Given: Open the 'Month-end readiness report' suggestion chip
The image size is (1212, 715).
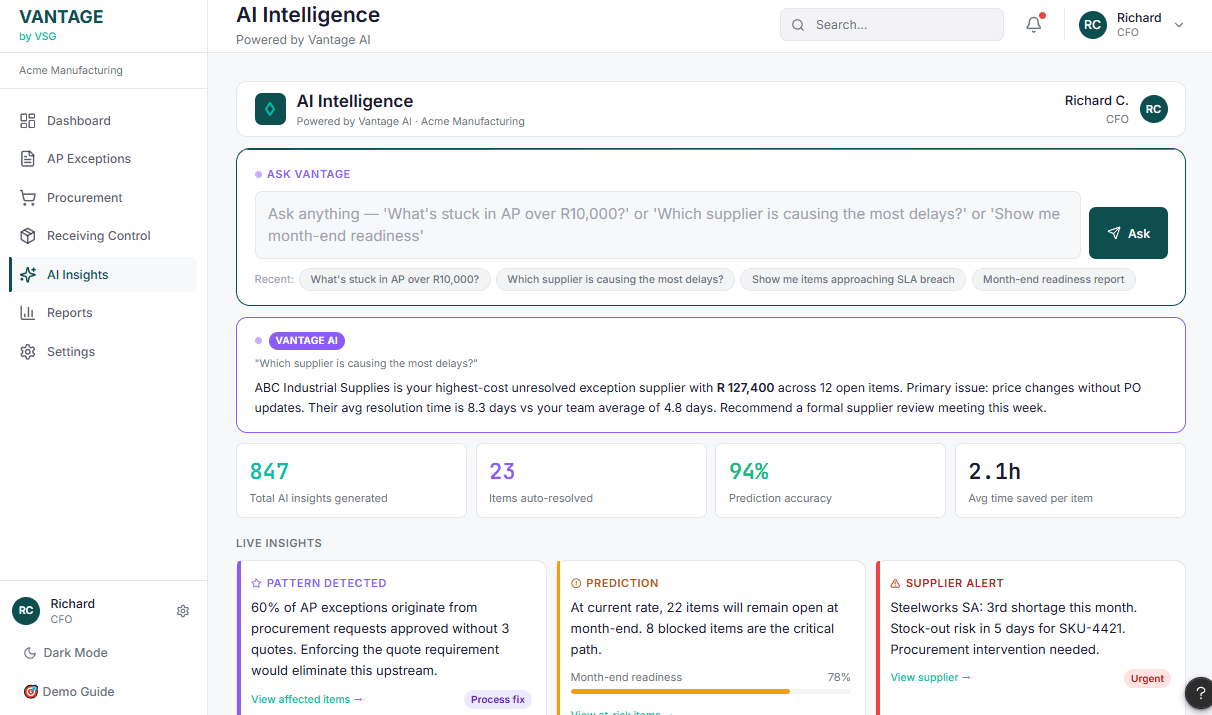Looking at the screenshot, I should pos(1053,279).
